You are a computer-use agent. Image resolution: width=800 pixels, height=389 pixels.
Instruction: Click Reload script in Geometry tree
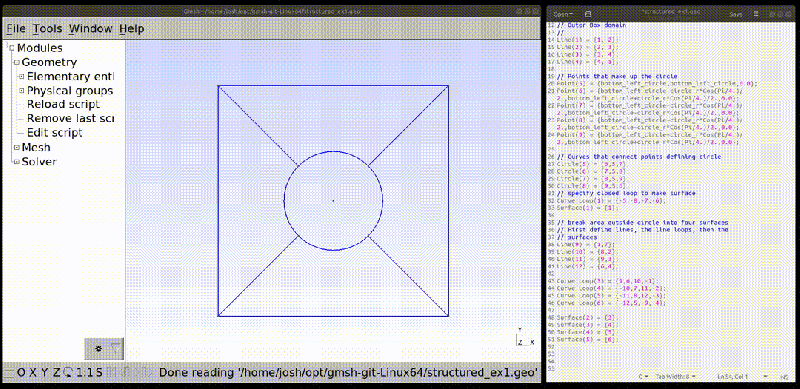click(63, 104)
